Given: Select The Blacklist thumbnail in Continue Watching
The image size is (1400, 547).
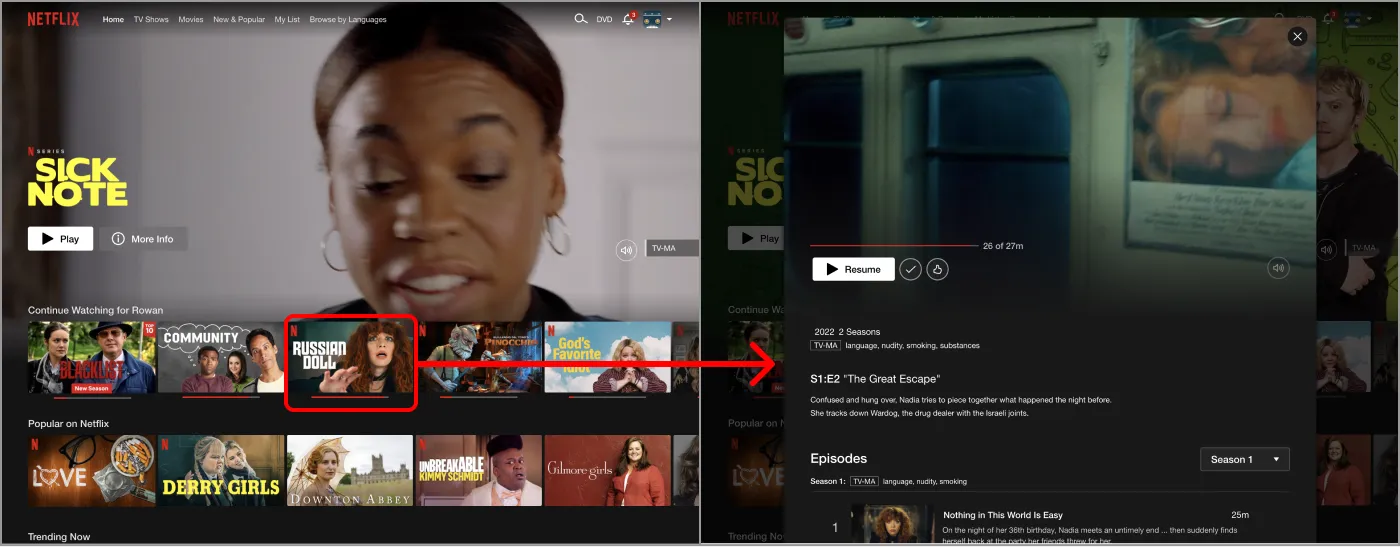Looking at the screenshot, I should tap(92, 357).
